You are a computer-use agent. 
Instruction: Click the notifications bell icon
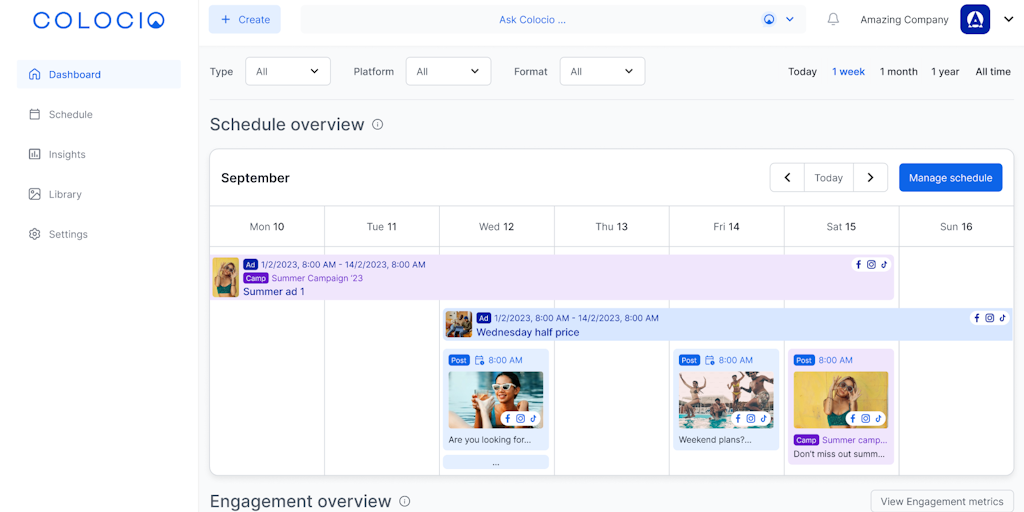pyautogui.click(x=833, y=19)
